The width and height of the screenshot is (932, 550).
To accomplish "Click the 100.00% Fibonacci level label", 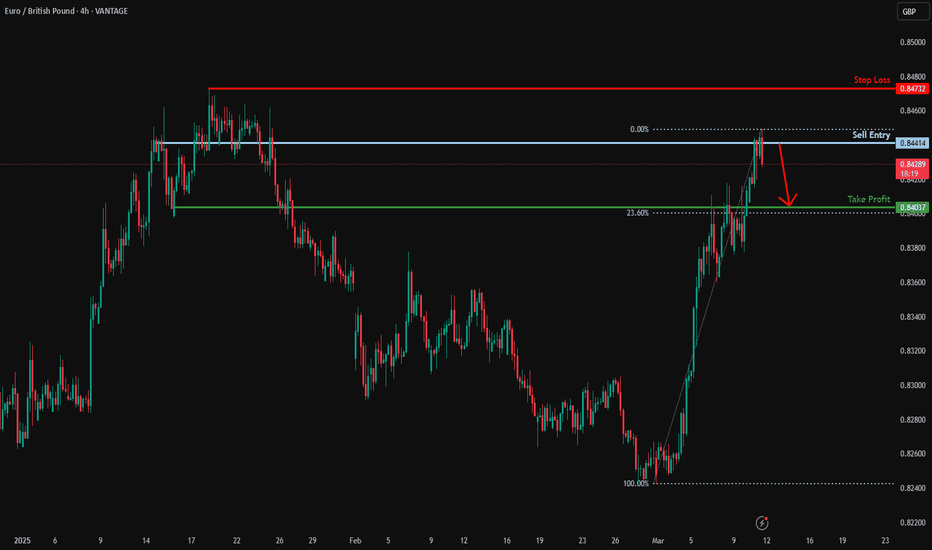I will point(636,483).
